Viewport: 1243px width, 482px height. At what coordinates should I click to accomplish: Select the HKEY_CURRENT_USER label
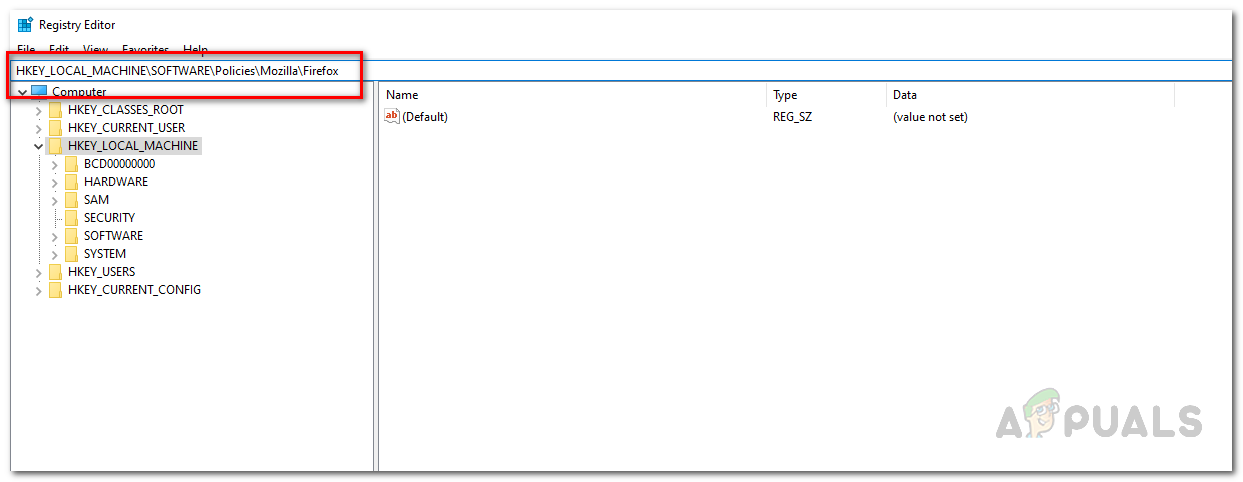[126, 128]
